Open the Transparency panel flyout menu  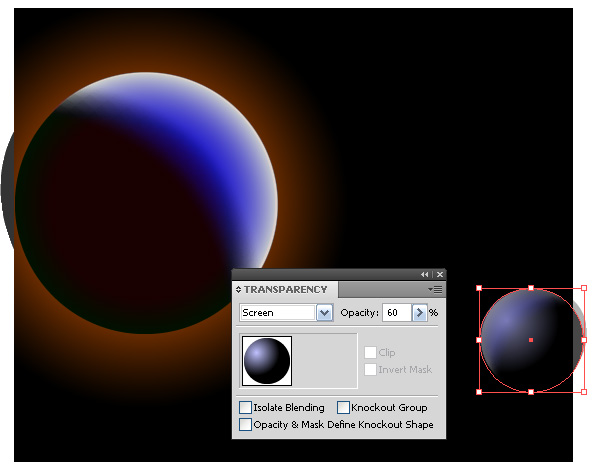pos(435,289)
